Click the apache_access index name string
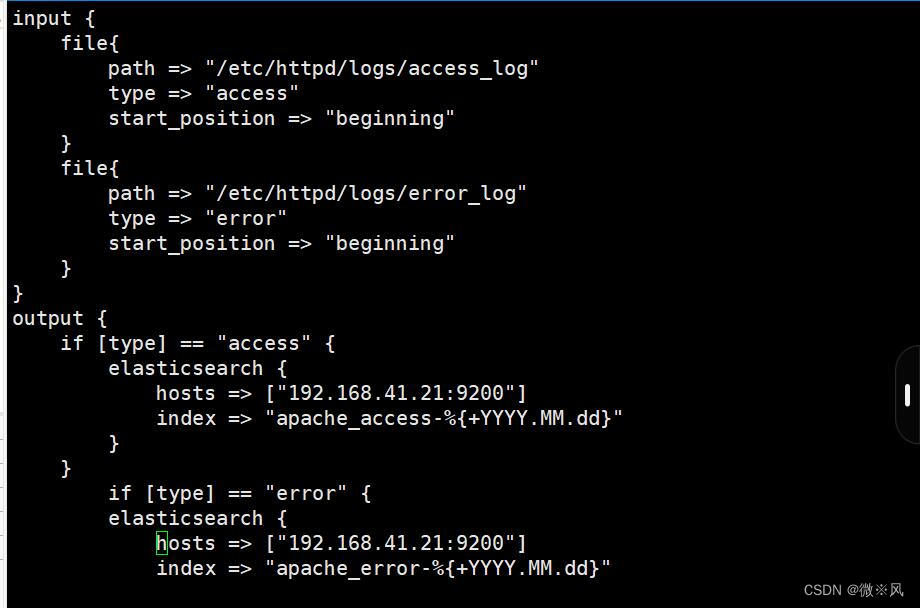 (x=444, y=418)
